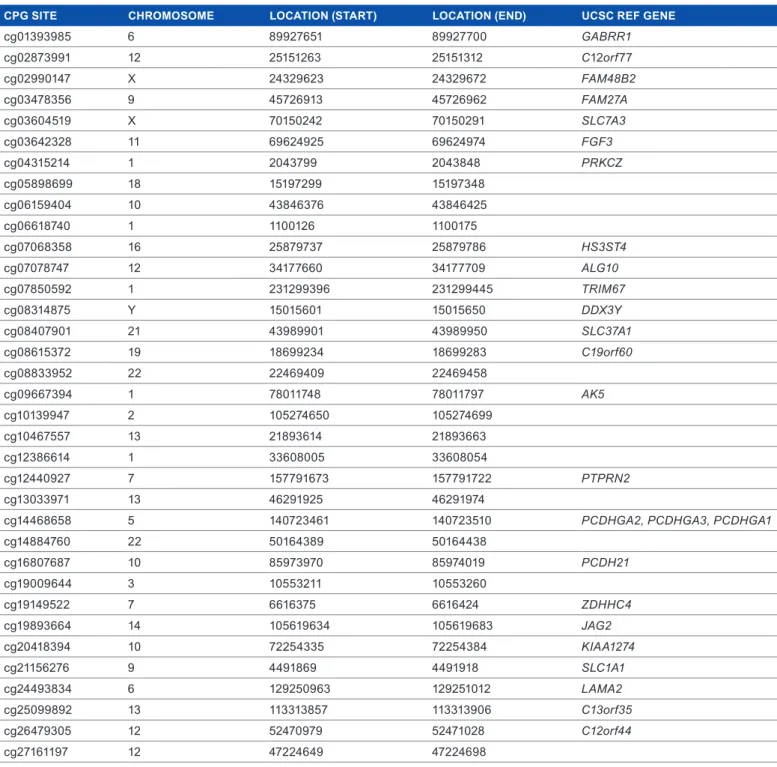Select gene PRKCZ
The height and width of the screenshot is (767, 777).
[602, 163]
